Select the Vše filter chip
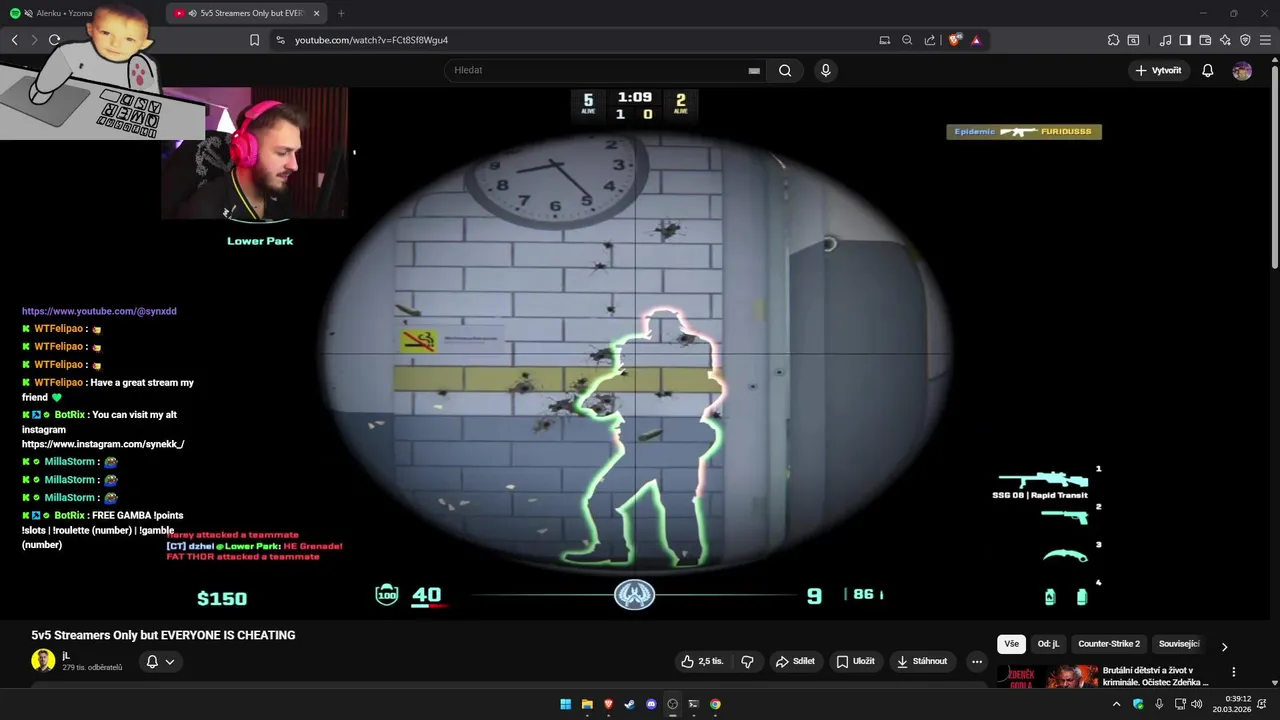This screenshot has height=720, width=1280. point(1011,644)
